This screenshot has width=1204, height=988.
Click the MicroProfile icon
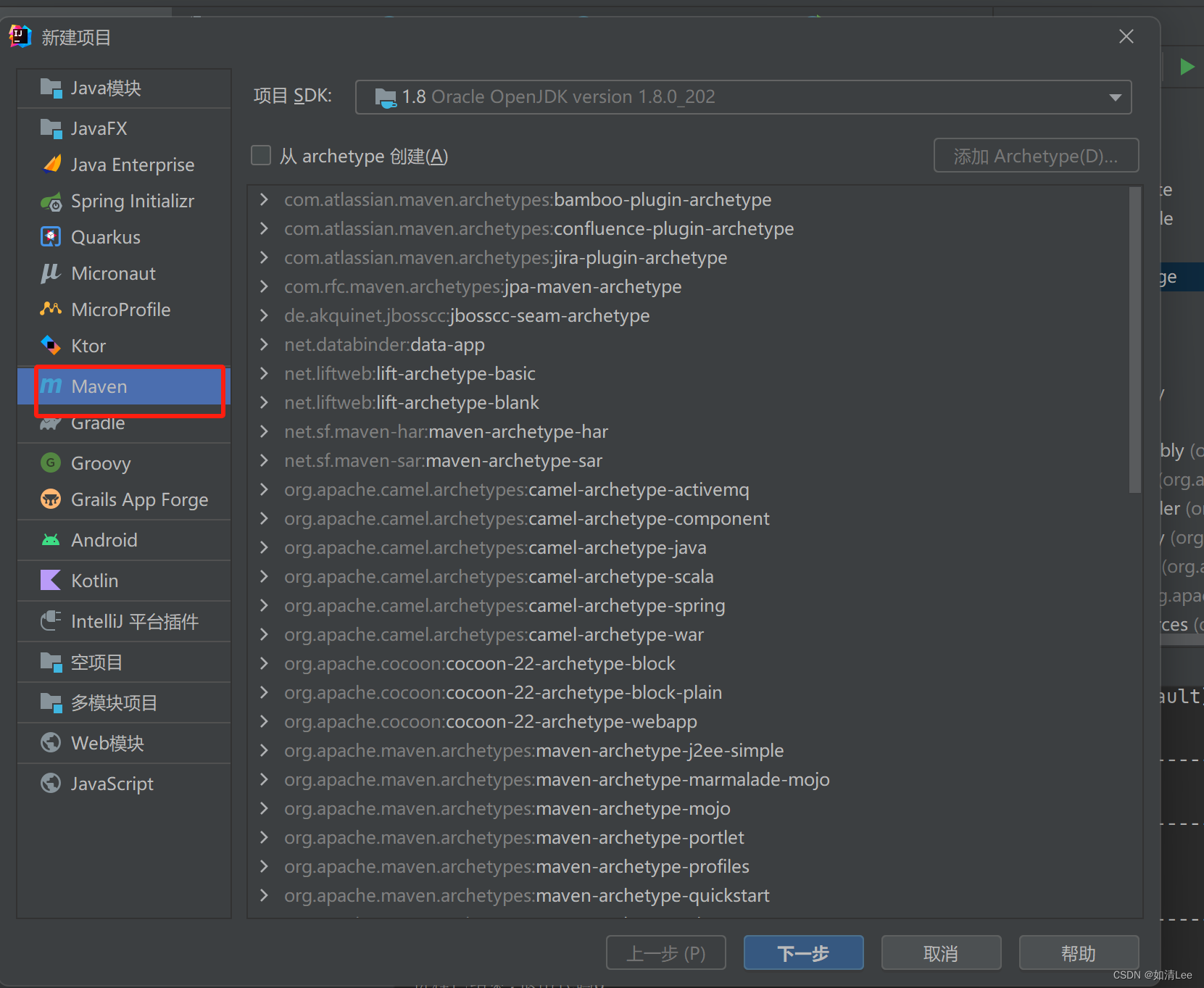point(51,310)
